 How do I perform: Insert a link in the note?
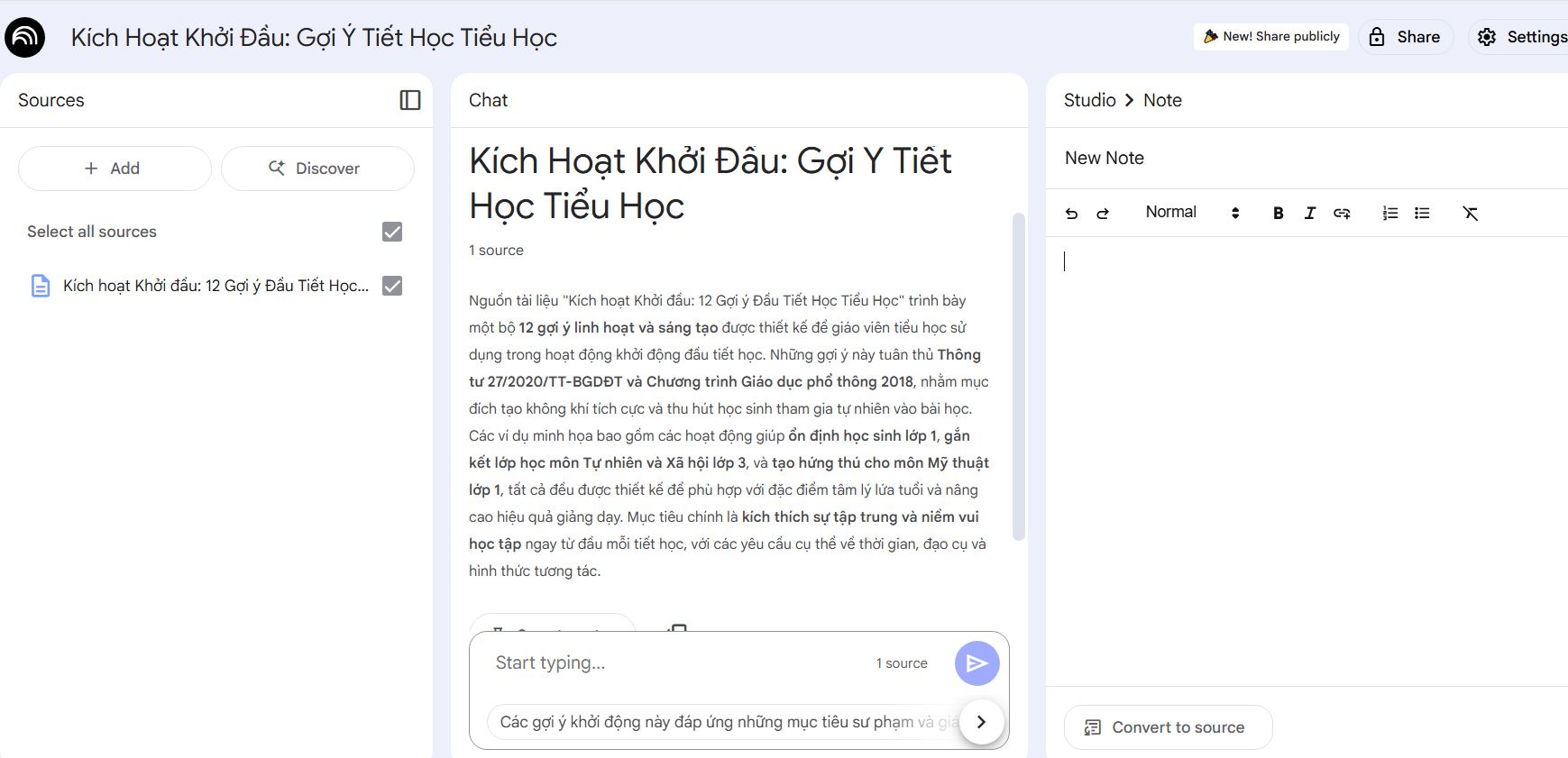(1342, 214)
